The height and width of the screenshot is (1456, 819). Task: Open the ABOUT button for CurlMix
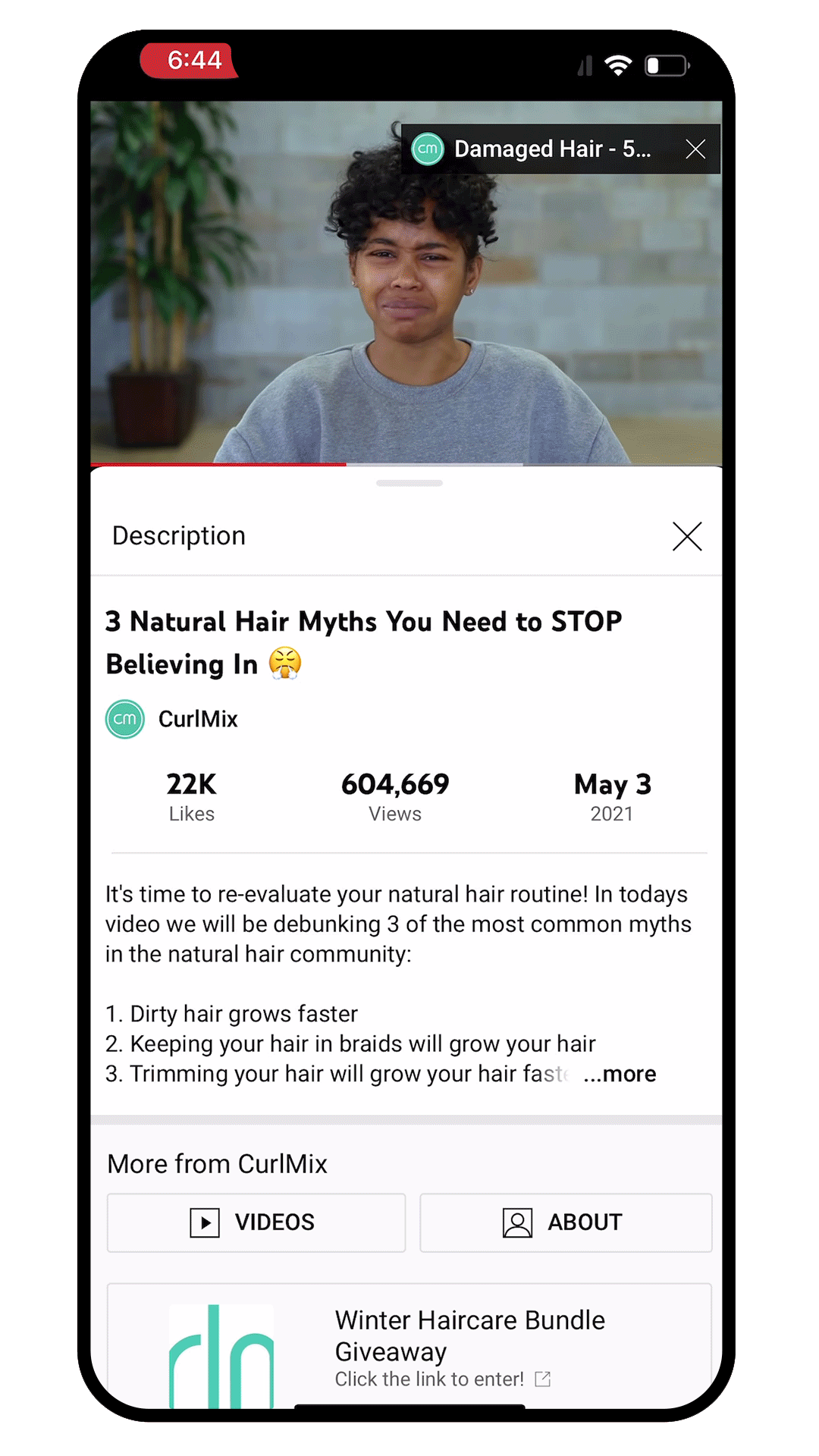point(566,1222)
